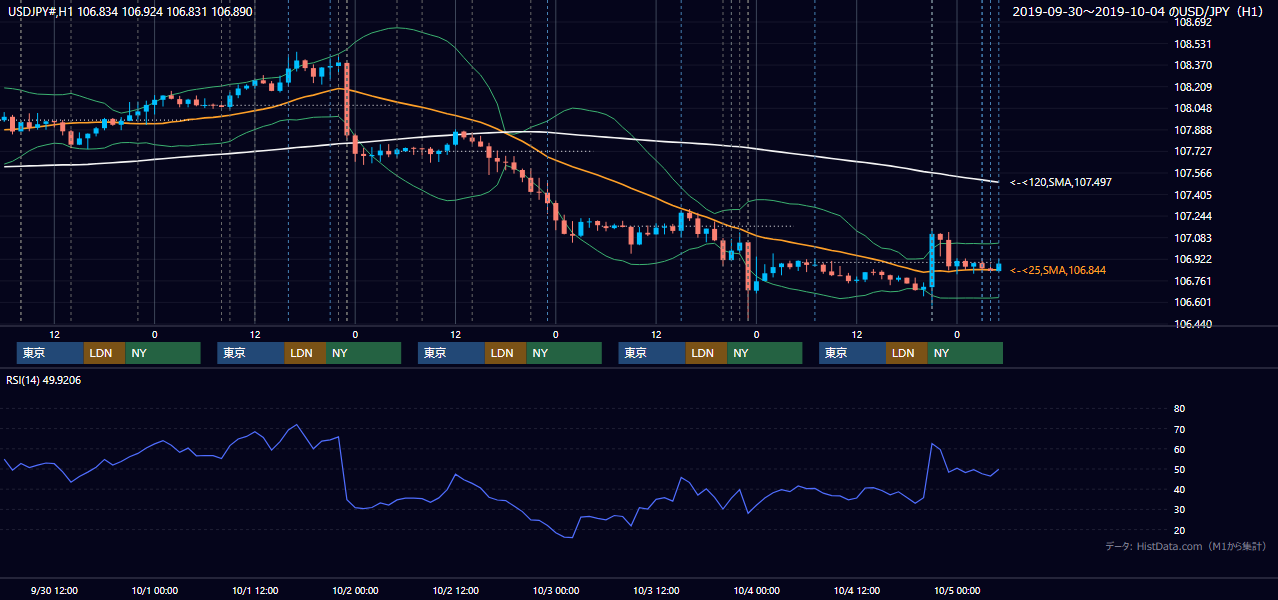Screen dimensions: 1278x600
Task: Click the blue RSI line peak near 10/5
Action: click(932, 444)
